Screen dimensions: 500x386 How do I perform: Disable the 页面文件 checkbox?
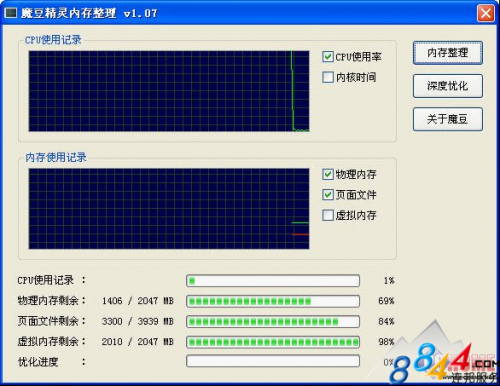point(328,195)
